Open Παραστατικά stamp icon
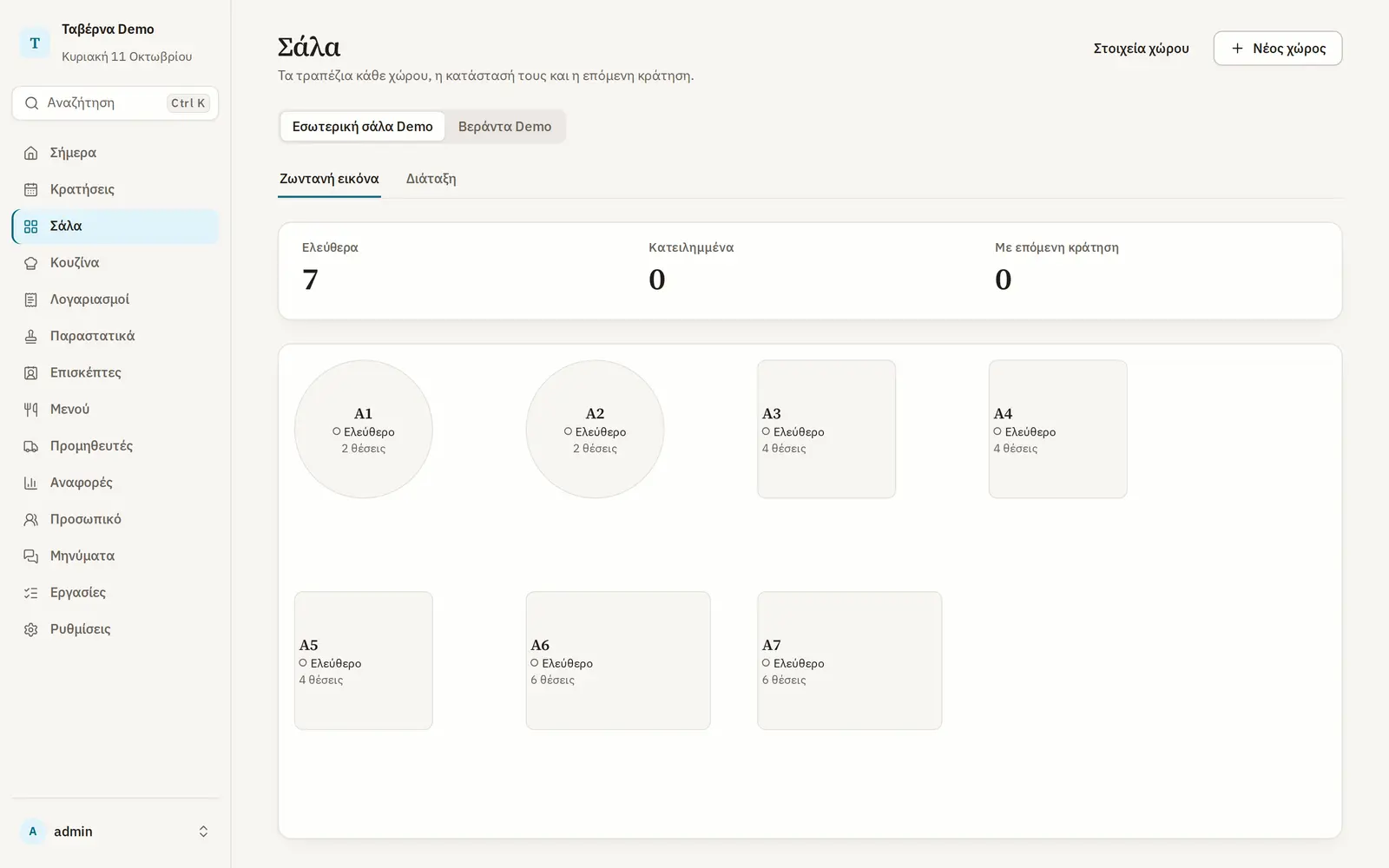The width and height of the screenshot is (1389, 868). click(31, 336)
